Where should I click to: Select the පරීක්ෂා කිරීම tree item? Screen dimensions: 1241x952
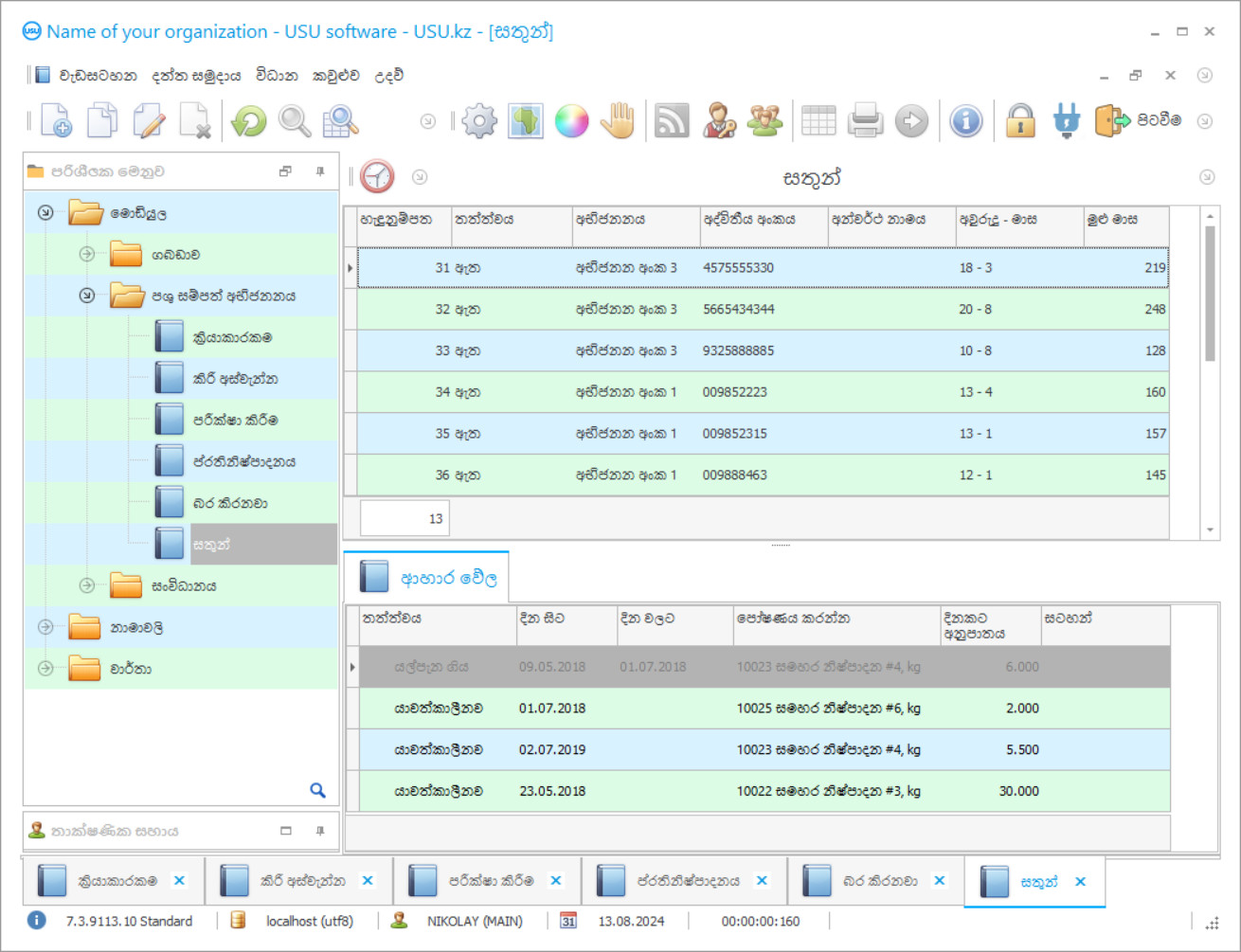point(235,420)
